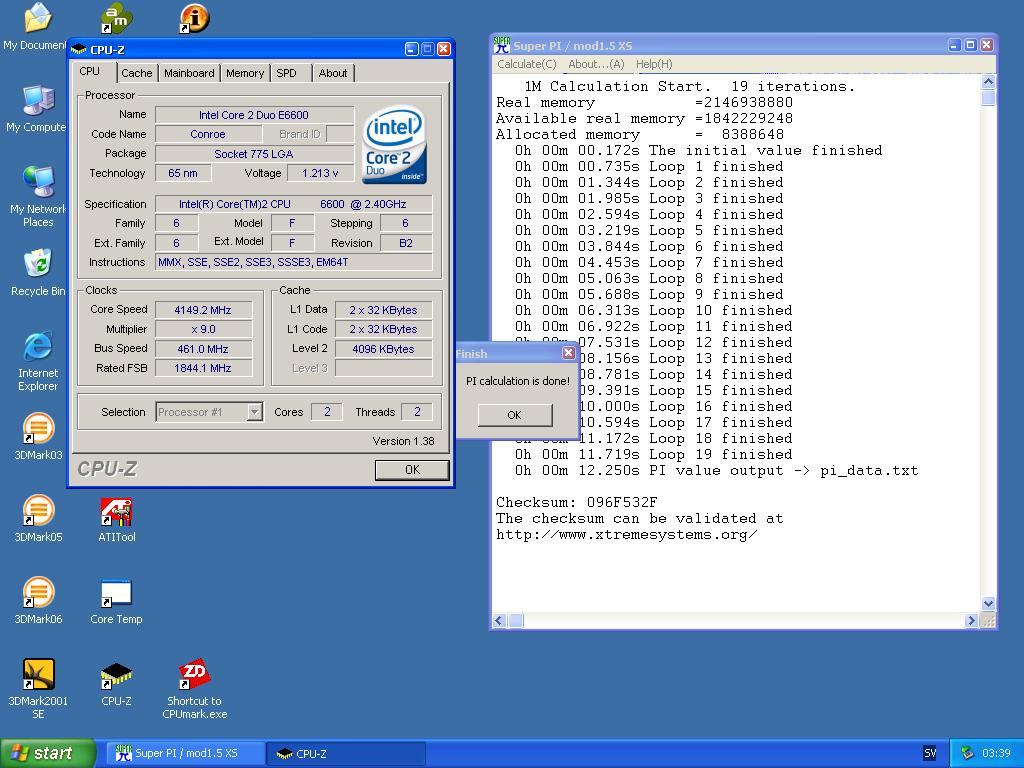Click the 'PI value output -> pi_data.txt' line
Screen dimensions: 1024x768
[x=716, y=470]
